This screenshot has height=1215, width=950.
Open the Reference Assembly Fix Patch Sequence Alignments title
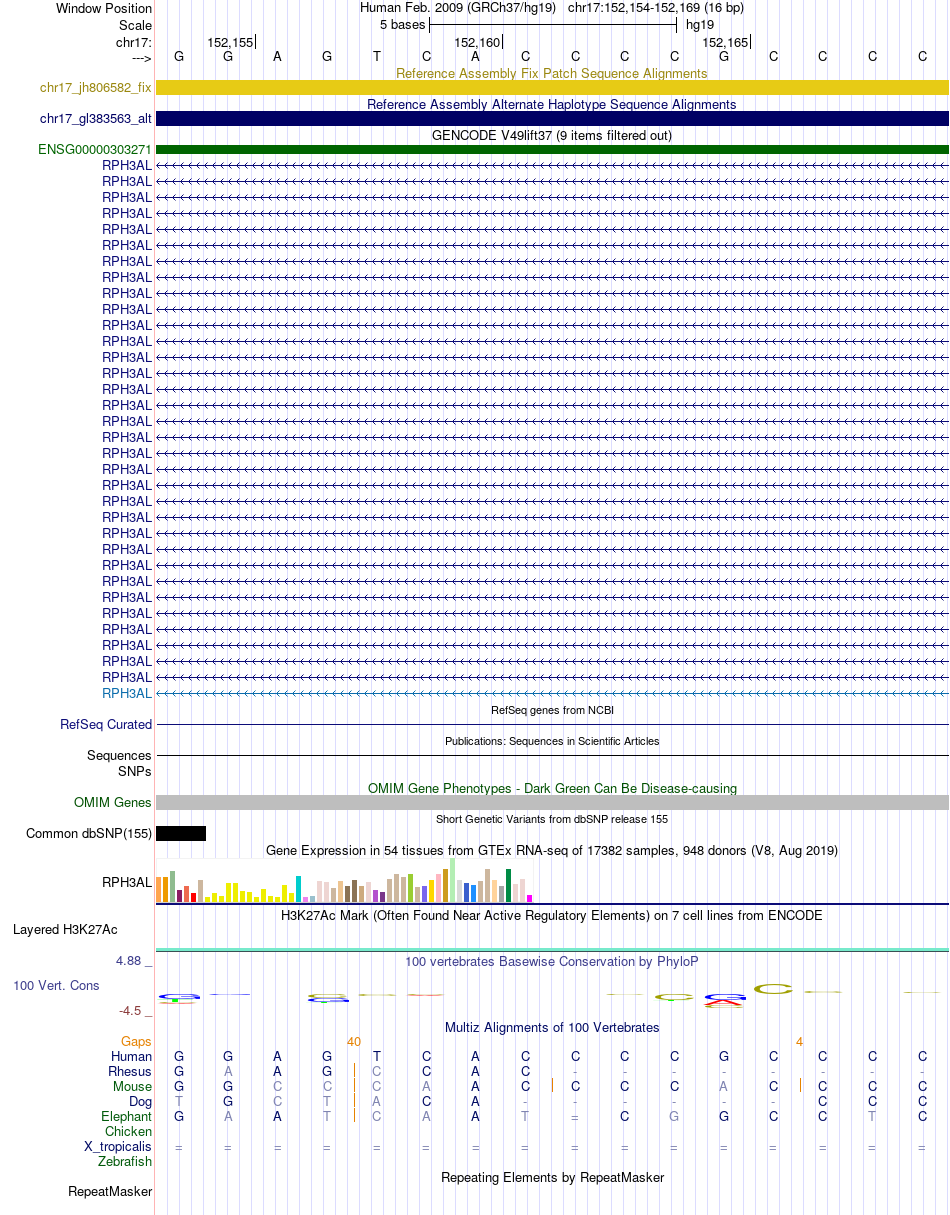point(552,73)
